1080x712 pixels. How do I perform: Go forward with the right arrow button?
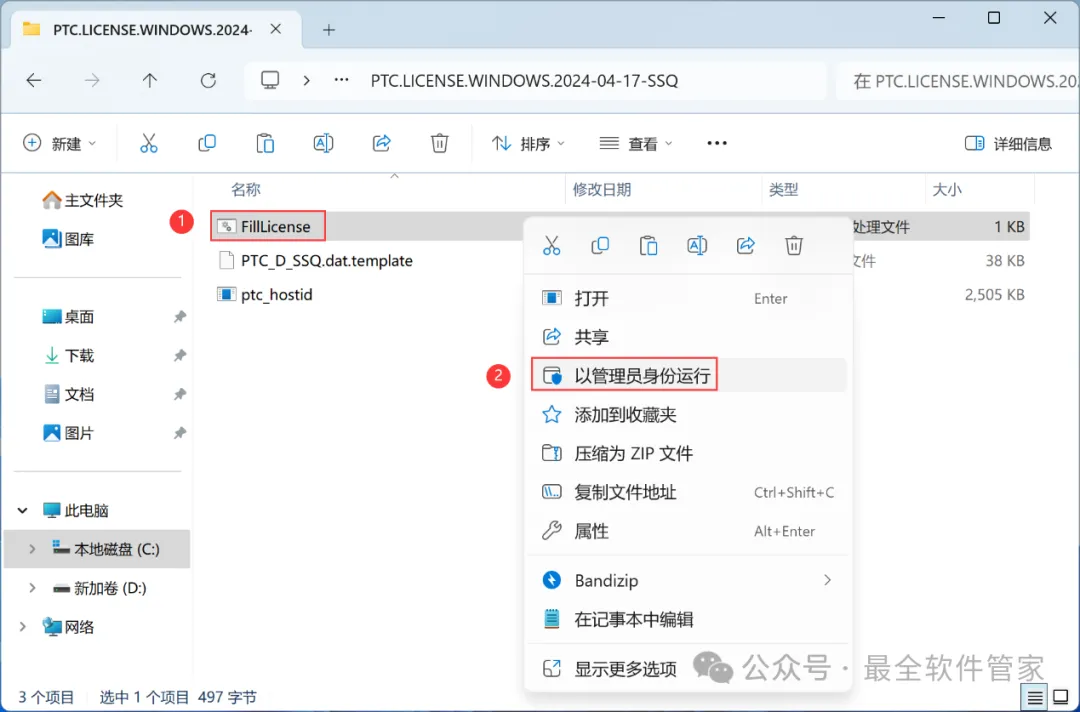pyautogui.click(x=92, y=81)
